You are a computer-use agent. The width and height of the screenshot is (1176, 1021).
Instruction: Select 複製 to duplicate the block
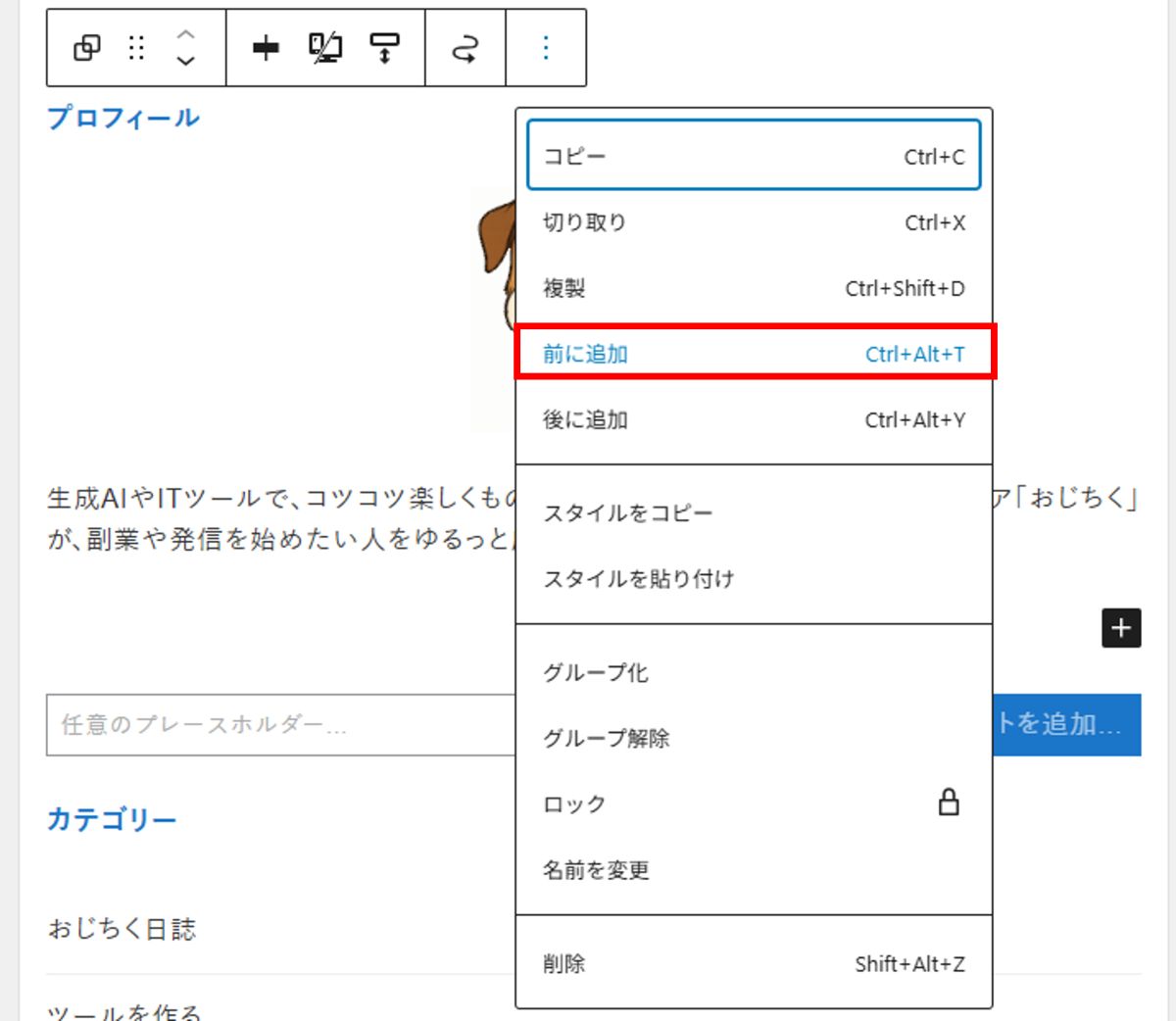coord(753,288)
